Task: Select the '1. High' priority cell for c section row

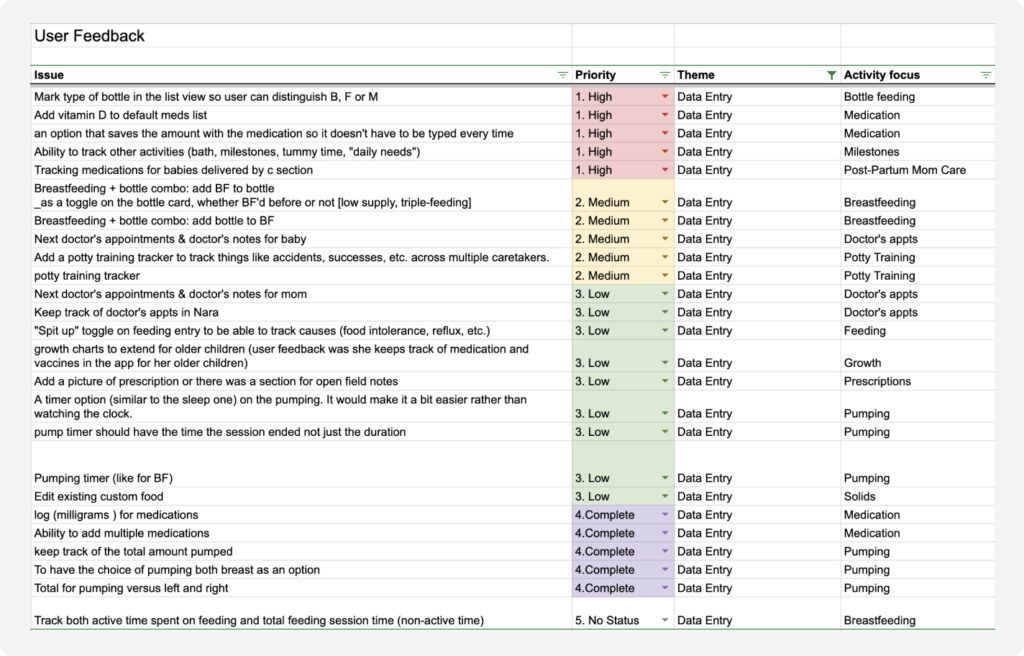Action: [623, 170]
